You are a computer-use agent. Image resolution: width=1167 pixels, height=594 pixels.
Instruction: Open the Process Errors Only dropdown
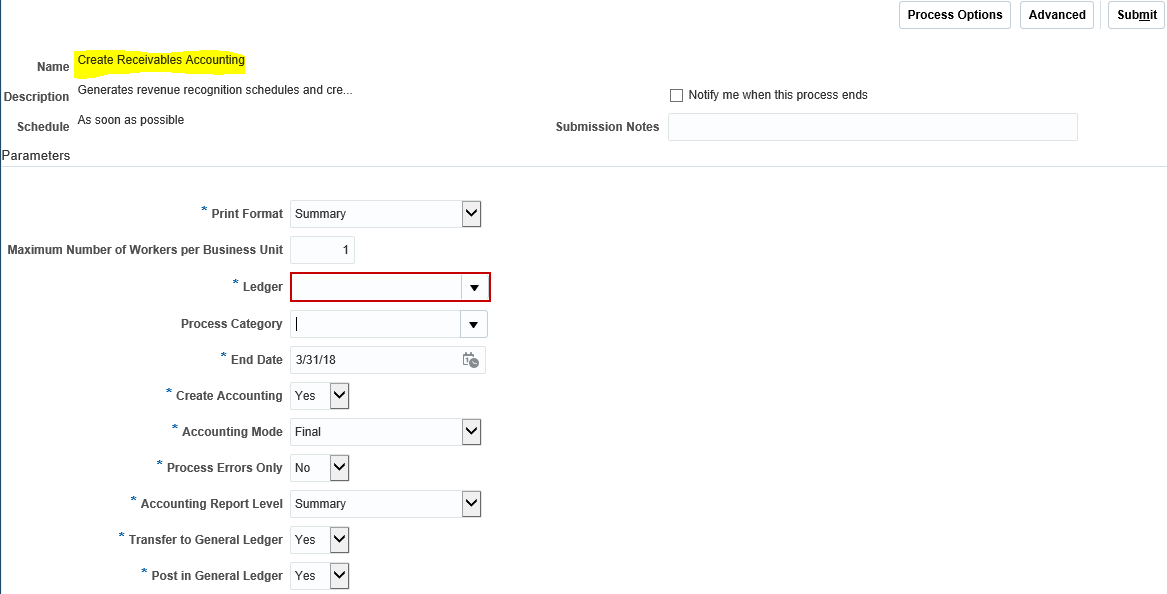[339, 467]
